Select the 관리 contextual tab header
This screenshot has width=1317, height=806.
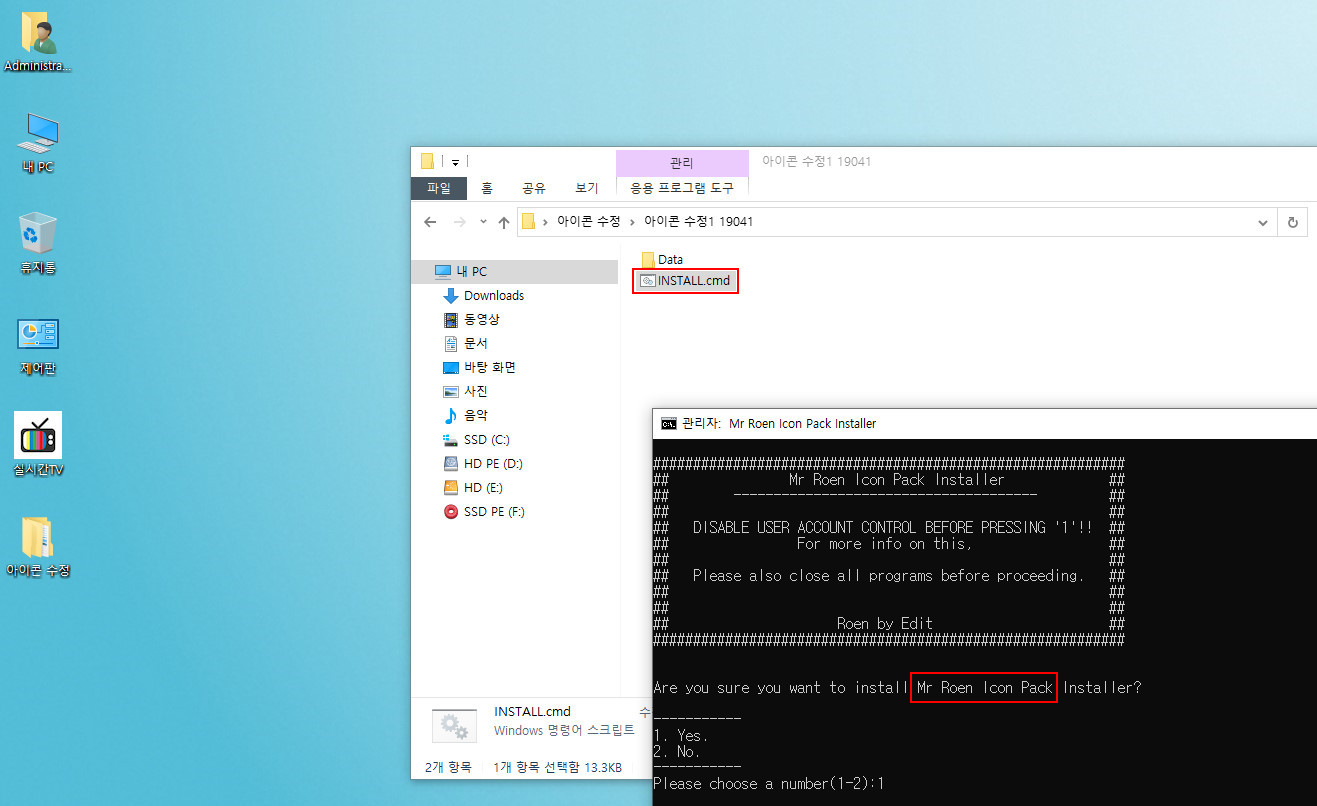pos(682,163)
